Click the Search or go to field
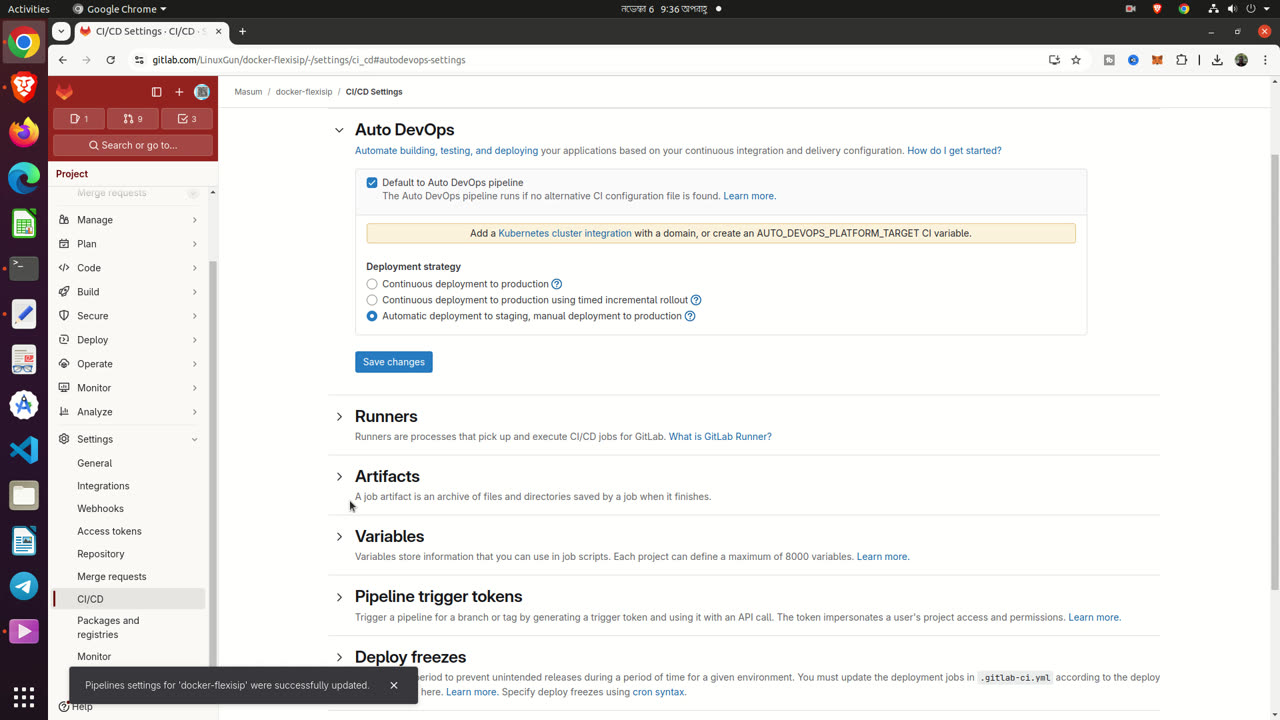 133,145
